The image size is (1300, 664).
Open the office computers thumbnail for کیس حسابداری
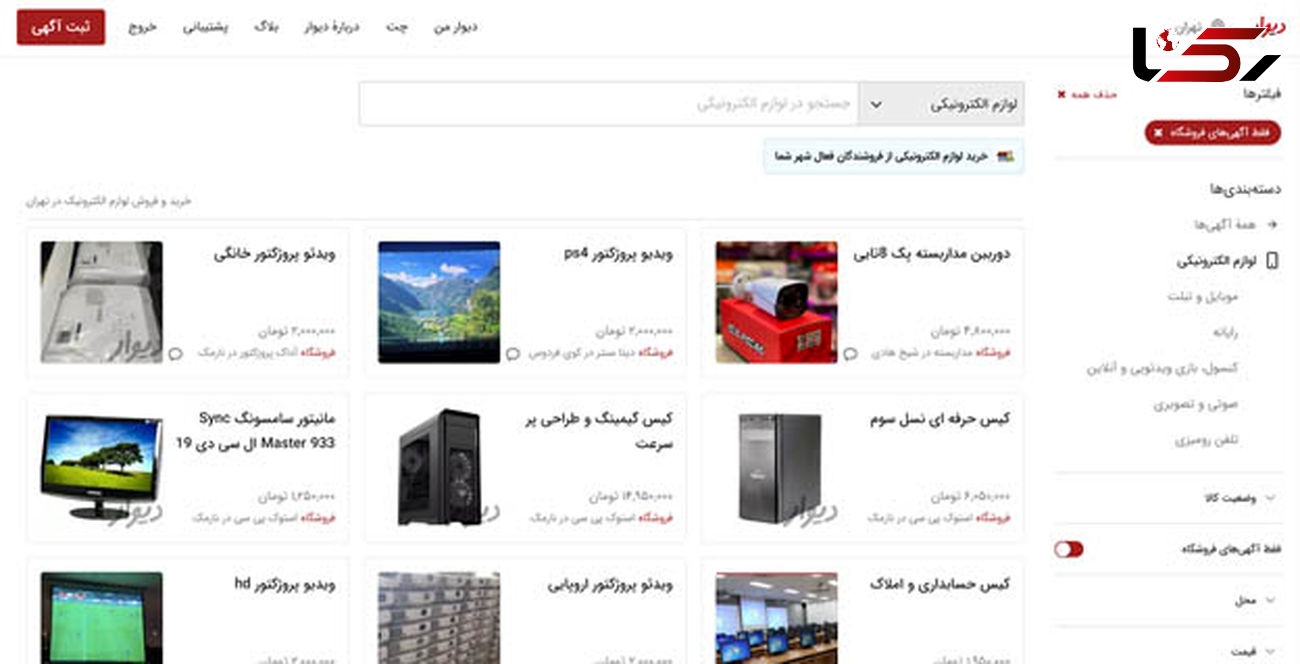pyautogui.click(x=776, y=618)
